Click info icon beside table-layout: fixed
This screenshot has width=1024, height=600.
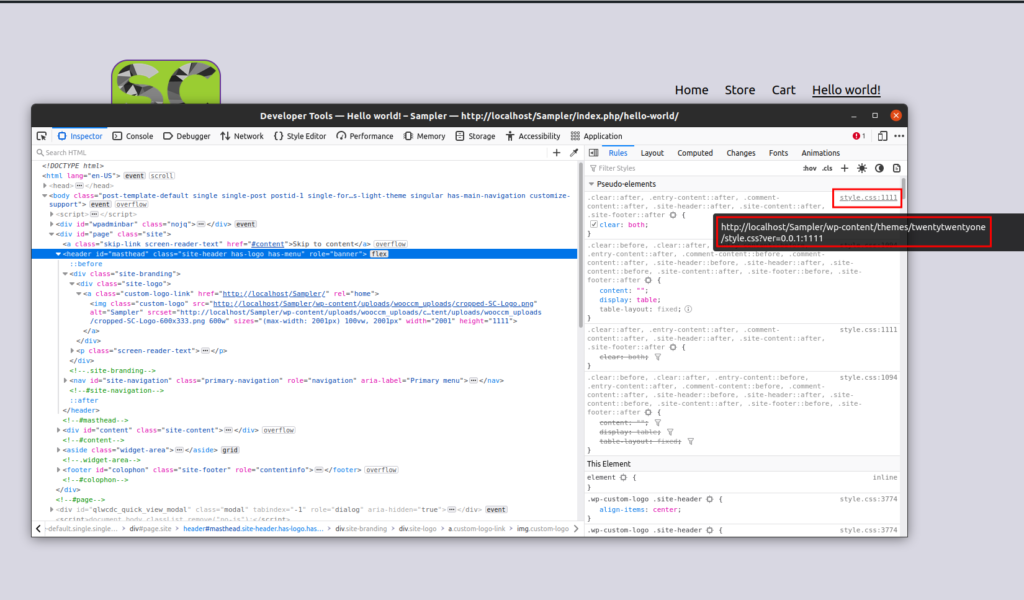tap(688, 309)
